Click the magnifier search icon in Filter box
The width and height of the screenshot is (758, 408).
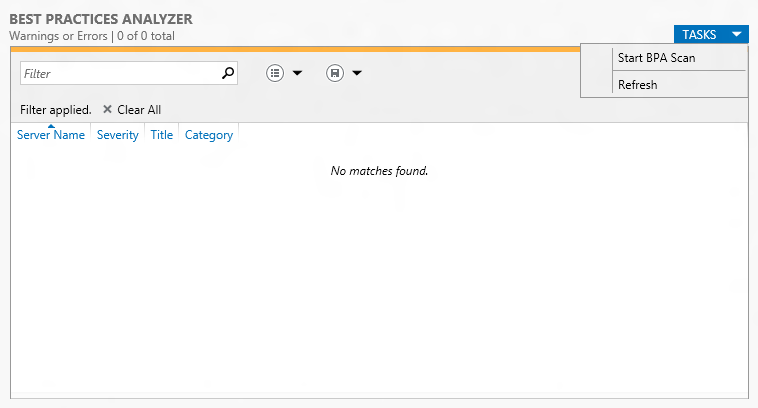click(228, 73)
